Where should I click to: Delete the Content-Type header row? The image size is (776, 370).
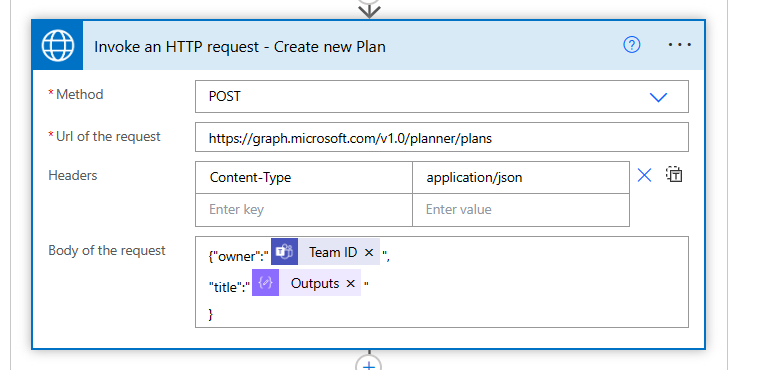[x=644, y=175]
